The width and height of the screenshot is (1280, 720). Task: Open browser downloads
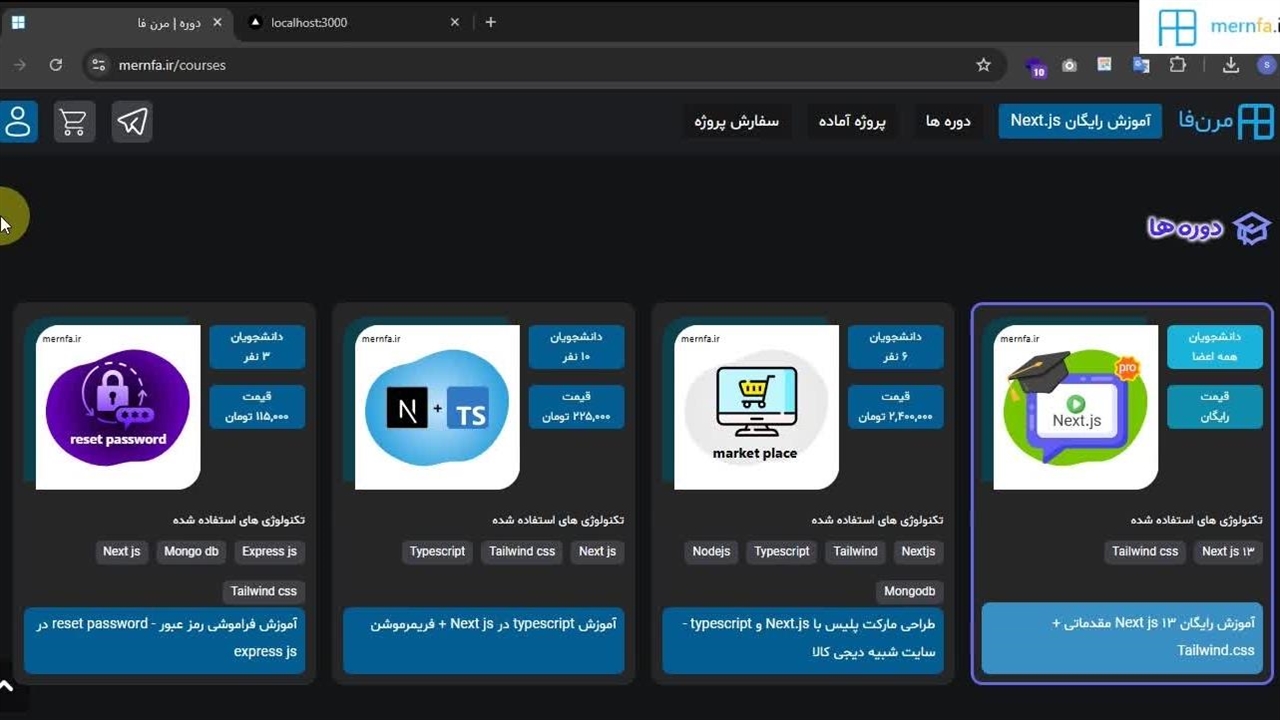tap(1231, 65)
